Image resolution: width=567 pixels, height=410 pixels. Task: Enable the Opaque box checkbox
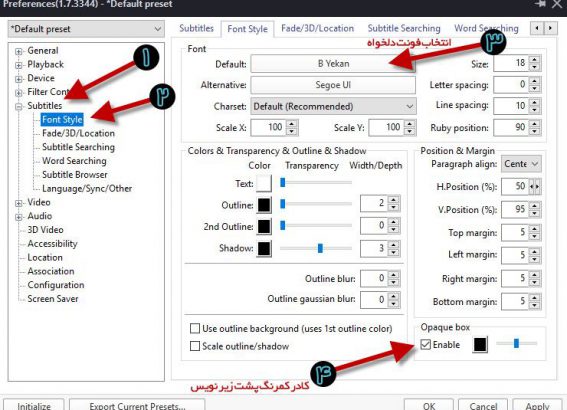pyautogui.click(x=426, y=345)
